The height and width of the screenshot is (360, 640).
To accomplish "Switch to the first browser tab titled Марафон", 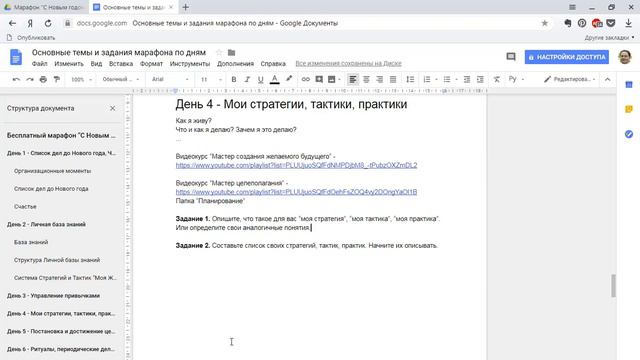I will click(44, 7).
